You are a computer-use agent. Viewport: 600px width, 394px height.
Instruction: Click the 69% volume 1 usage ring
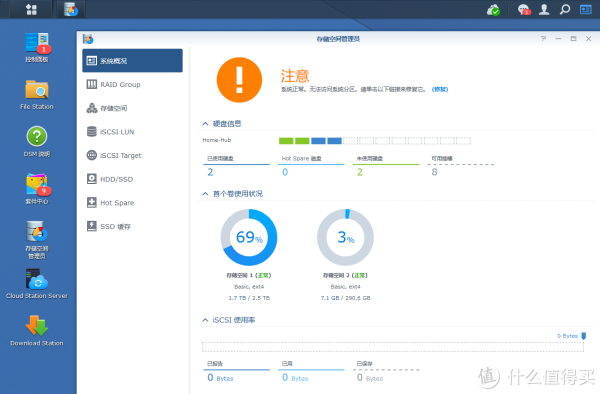(249, 237)
